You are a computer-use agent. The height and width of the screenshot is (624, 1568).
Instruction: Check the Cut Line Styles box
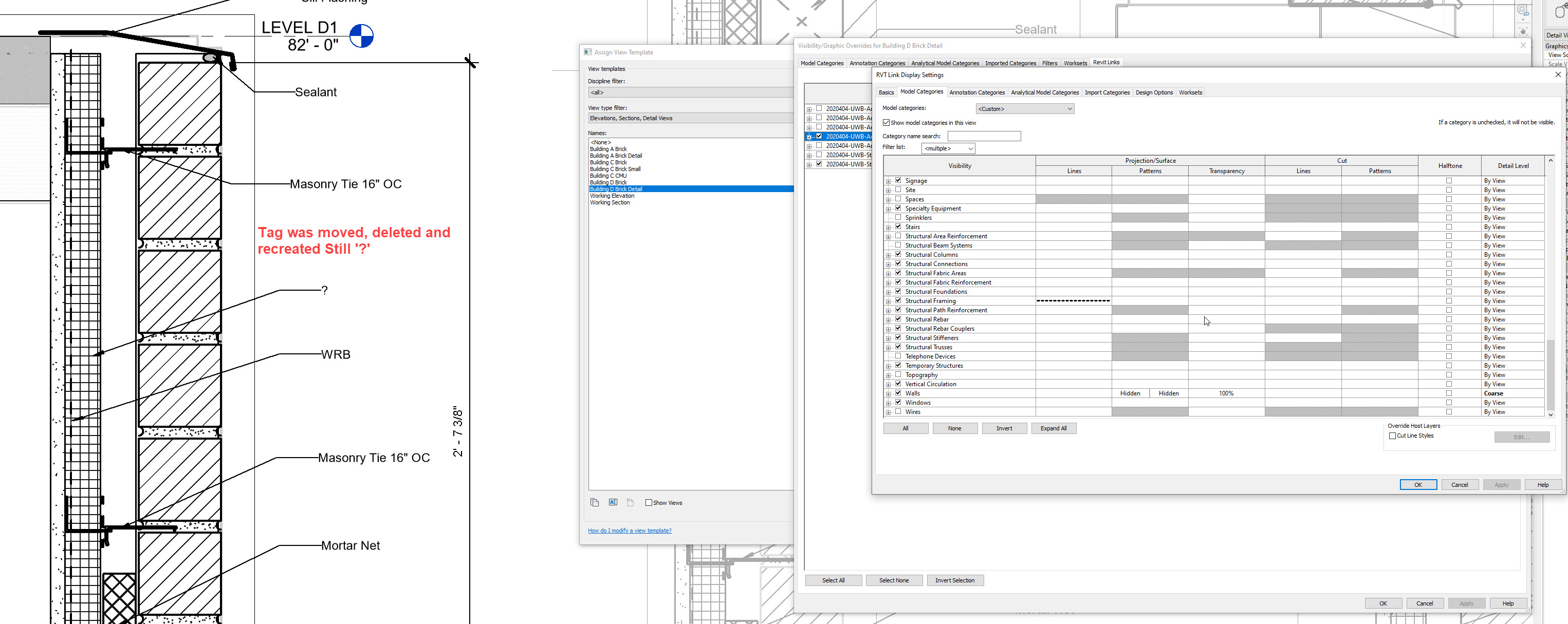(x=1392, y=436)
